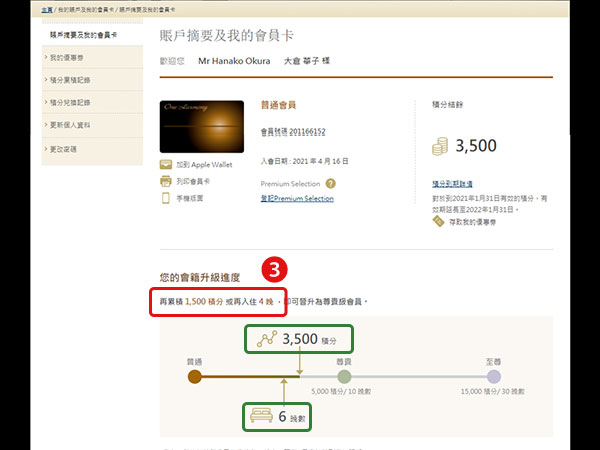The height and width of the screenshot is (450, 600).
Task: Click the gold coins points balance icon
Action: 439,146
